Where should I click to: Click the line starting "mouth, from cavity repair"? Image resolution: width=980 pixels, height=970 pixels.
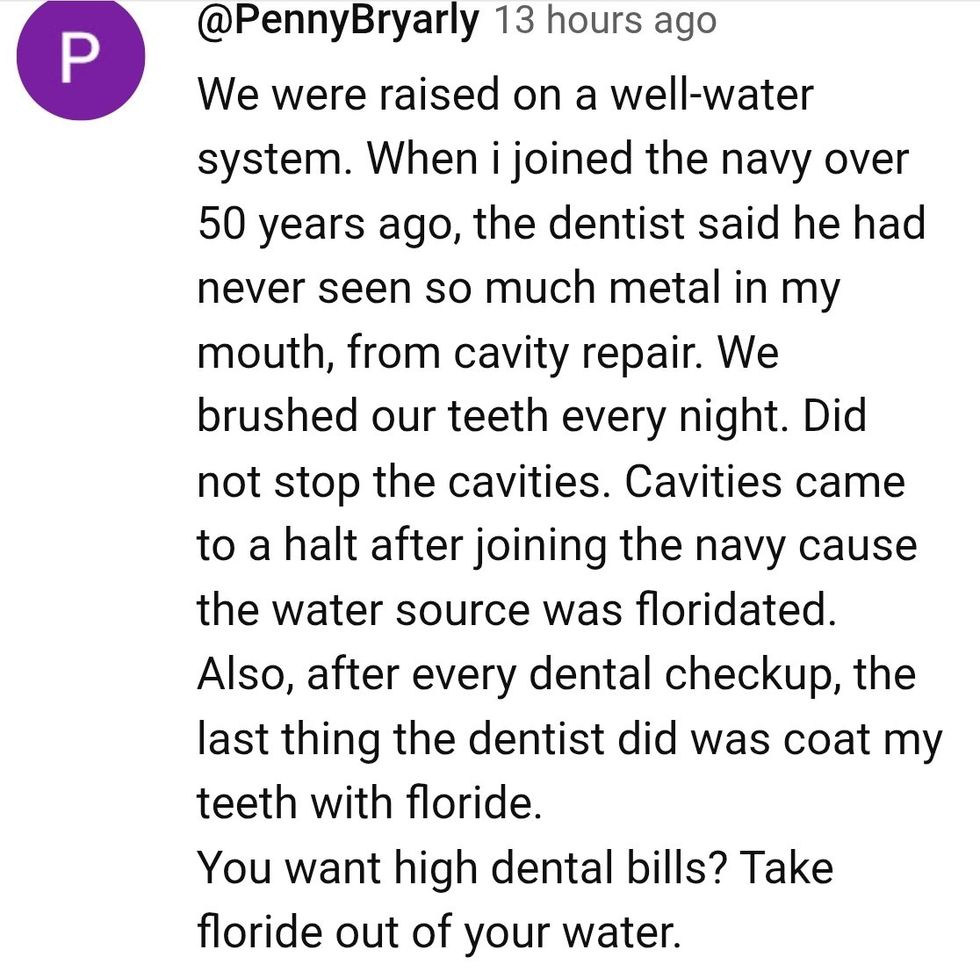[487, 355]
